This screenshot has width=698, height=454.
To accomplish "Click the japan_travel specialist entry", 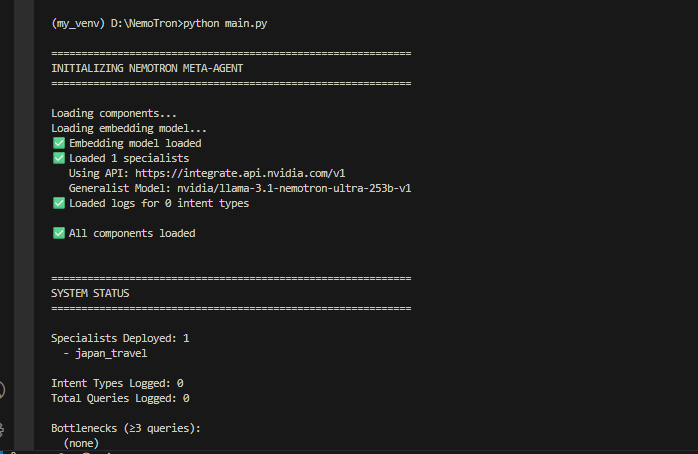I will coord(111,353).
